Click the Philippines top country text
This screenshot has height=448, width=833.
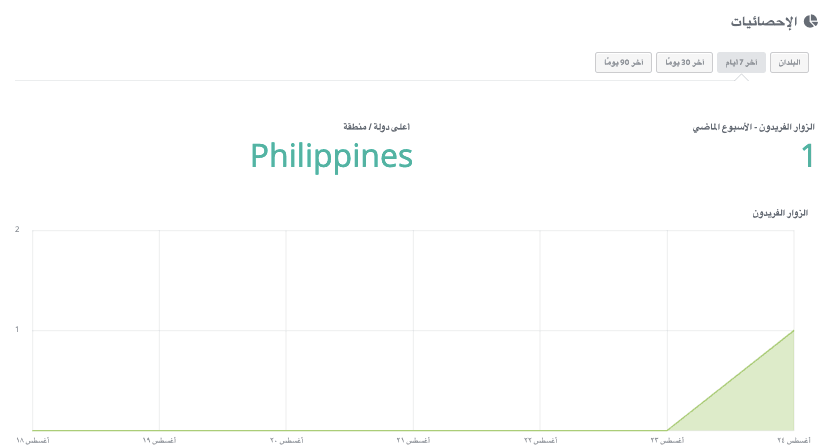pos(332,156)
